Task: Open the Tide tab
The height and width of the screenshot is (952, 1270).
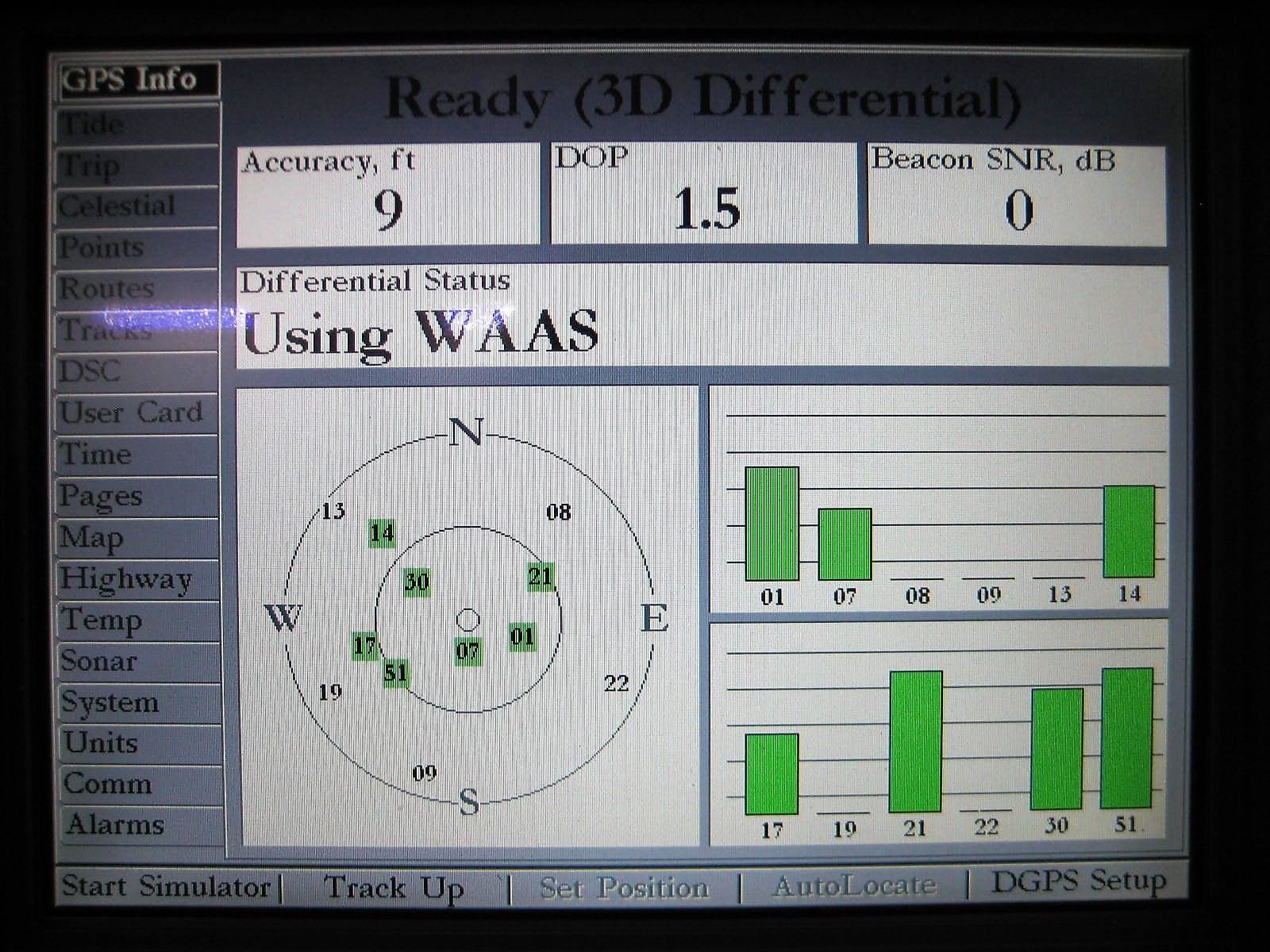Action: click(x=138, y=124)
